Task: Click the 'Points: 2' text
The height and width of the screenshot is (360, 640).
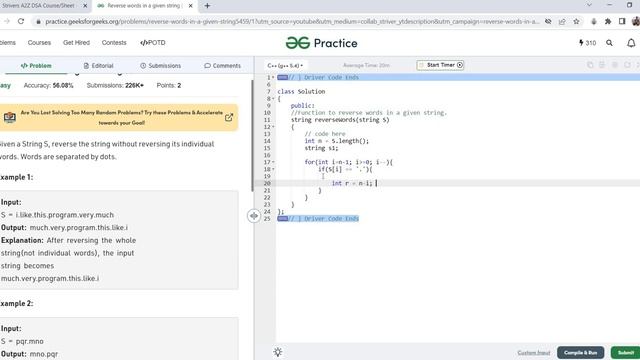Action: tap(169, 85)
